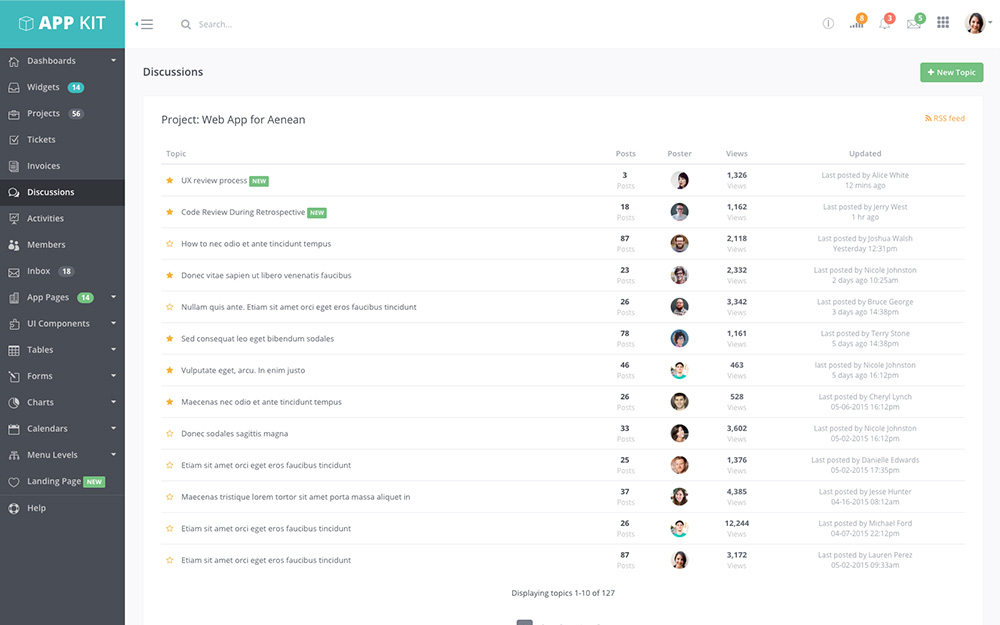Click the search input field
This screenshot has width=1000, height=625.
tap(300, 24)
